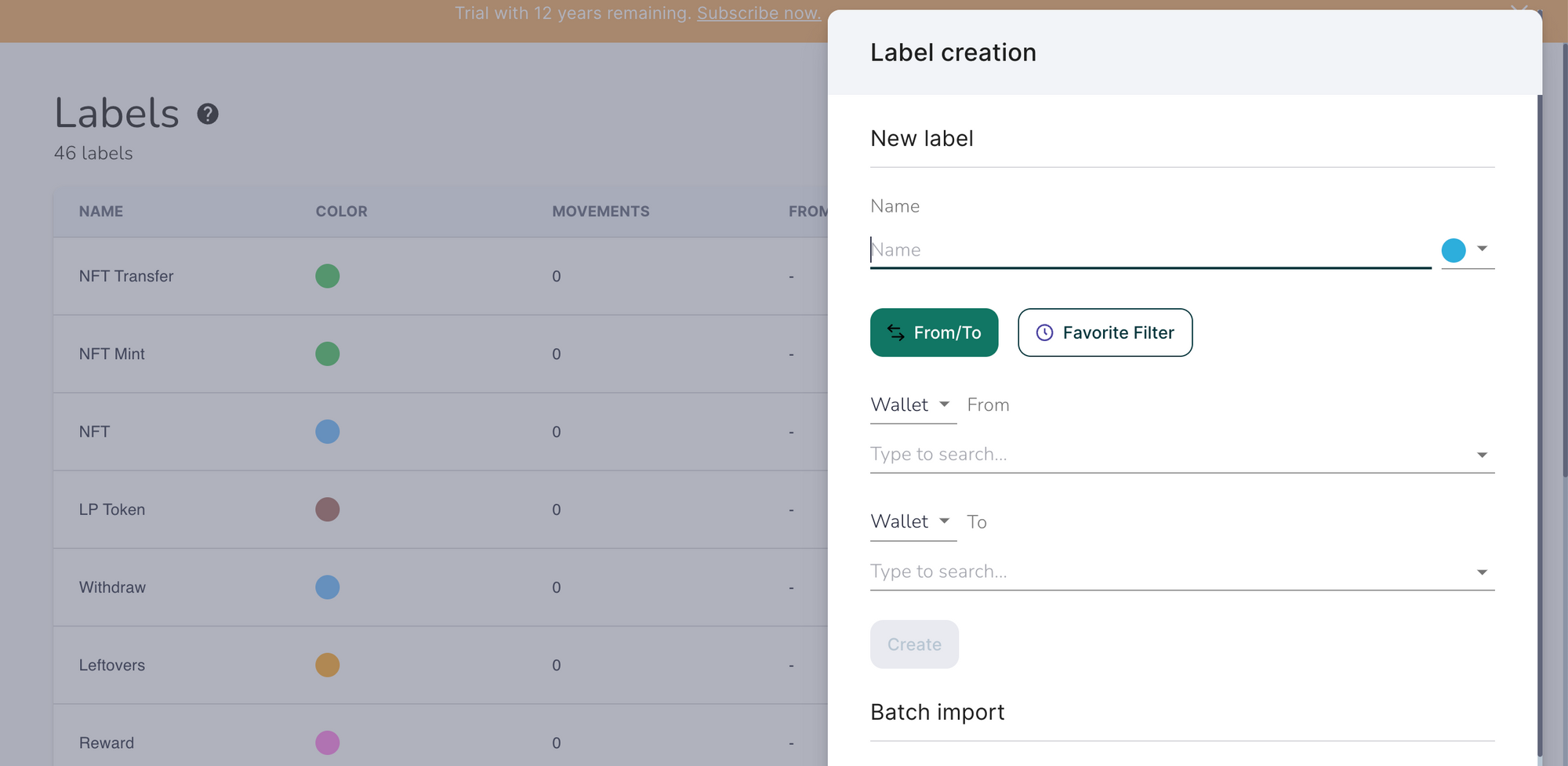Select the Reward label row
Screen dimensions: 1568x766
click(441, 737)
